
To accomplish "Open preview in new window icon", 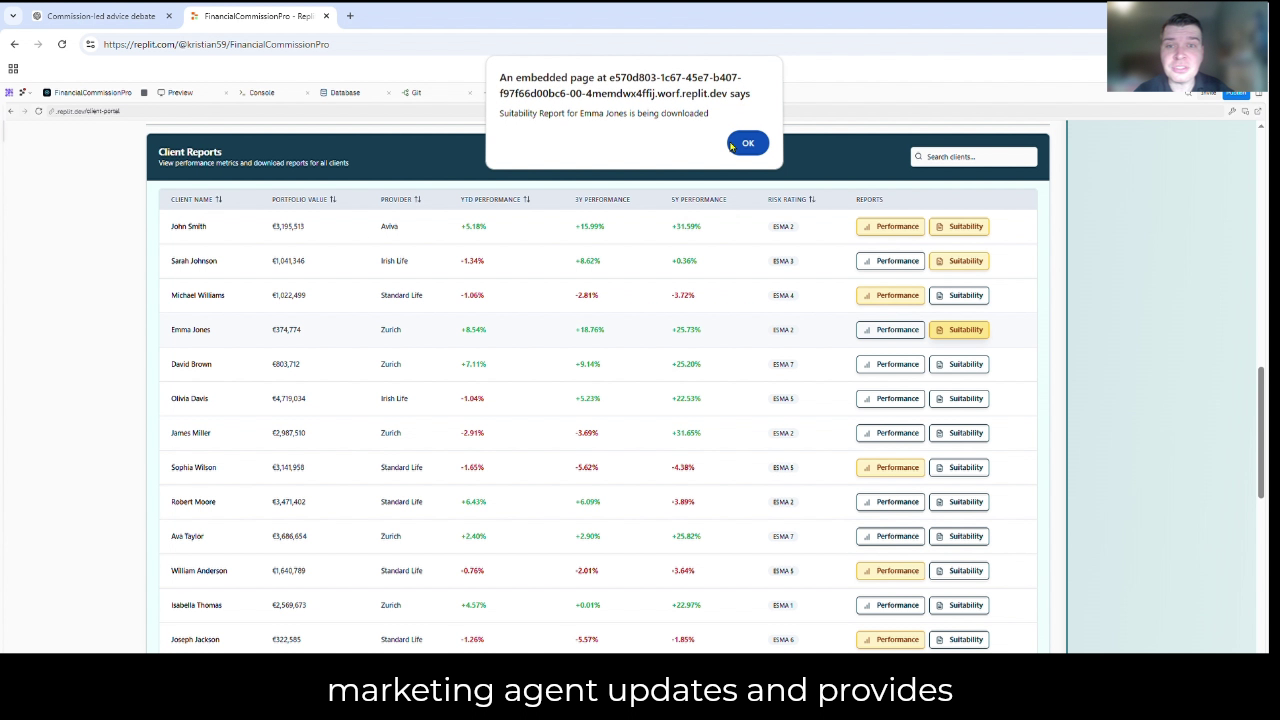I will 1258,111.
